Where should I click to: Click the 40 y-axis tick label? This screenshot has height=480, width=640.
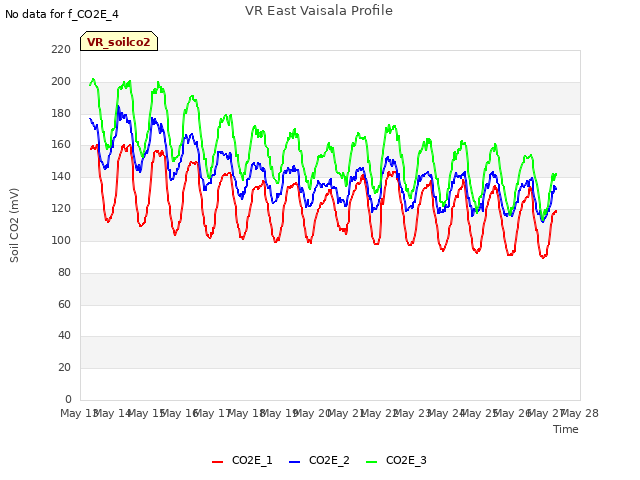point(64,336)
